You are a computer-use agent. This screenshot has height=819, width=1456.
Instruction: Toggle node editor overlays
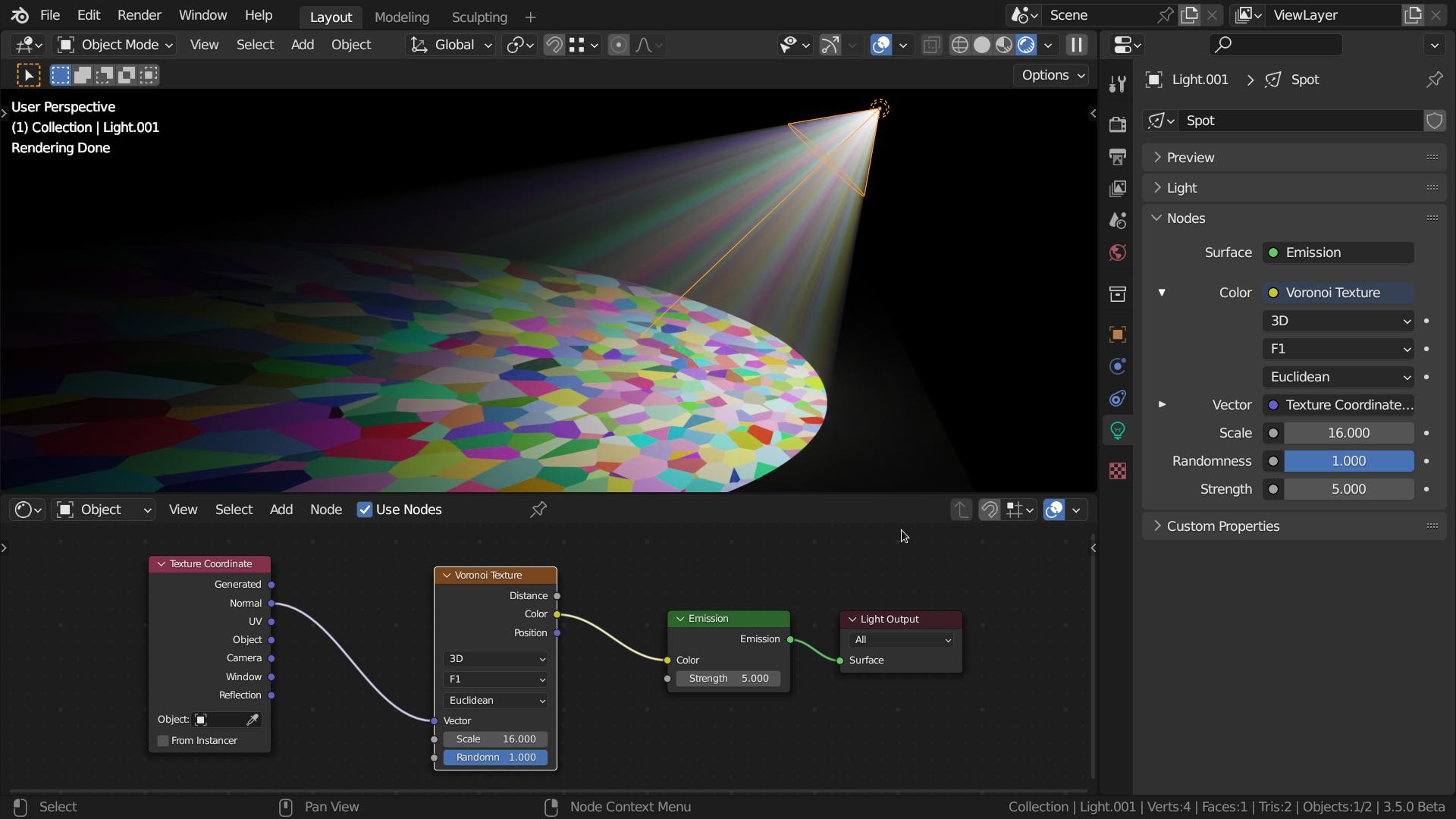(x=1054, y=510)
